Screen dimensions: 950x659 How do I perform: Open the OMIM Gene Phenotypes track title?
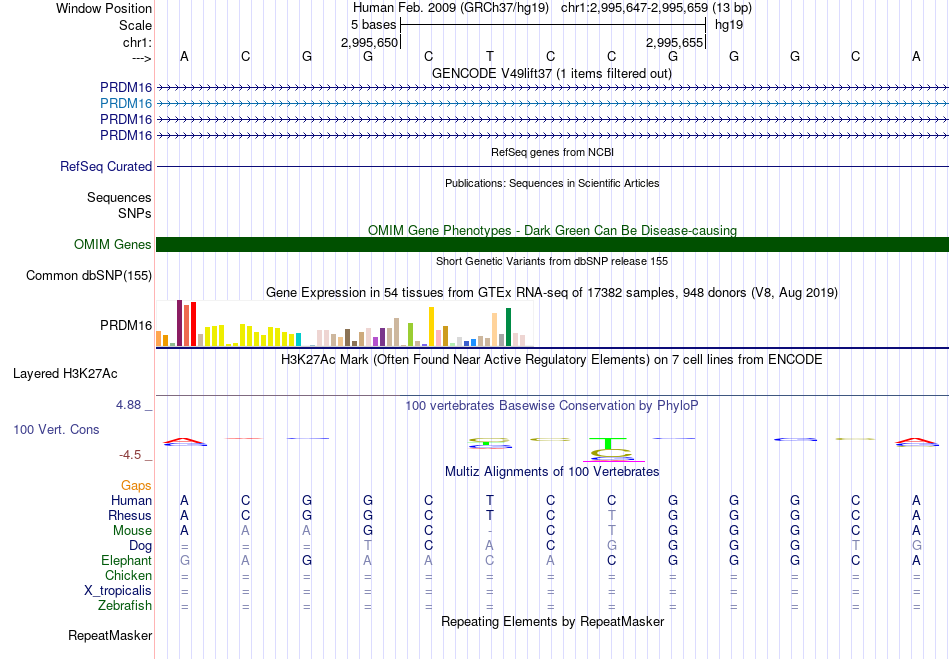point(552,230)
